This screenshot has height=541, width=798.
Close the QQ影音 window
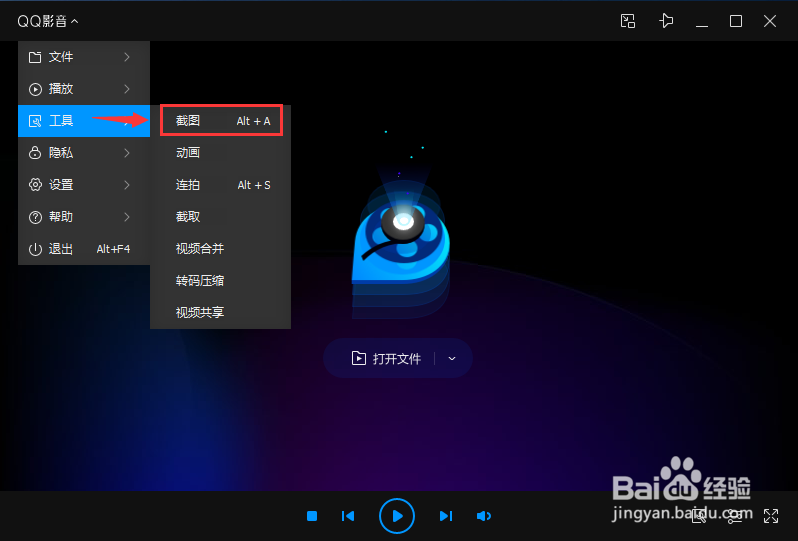(770, 21)
